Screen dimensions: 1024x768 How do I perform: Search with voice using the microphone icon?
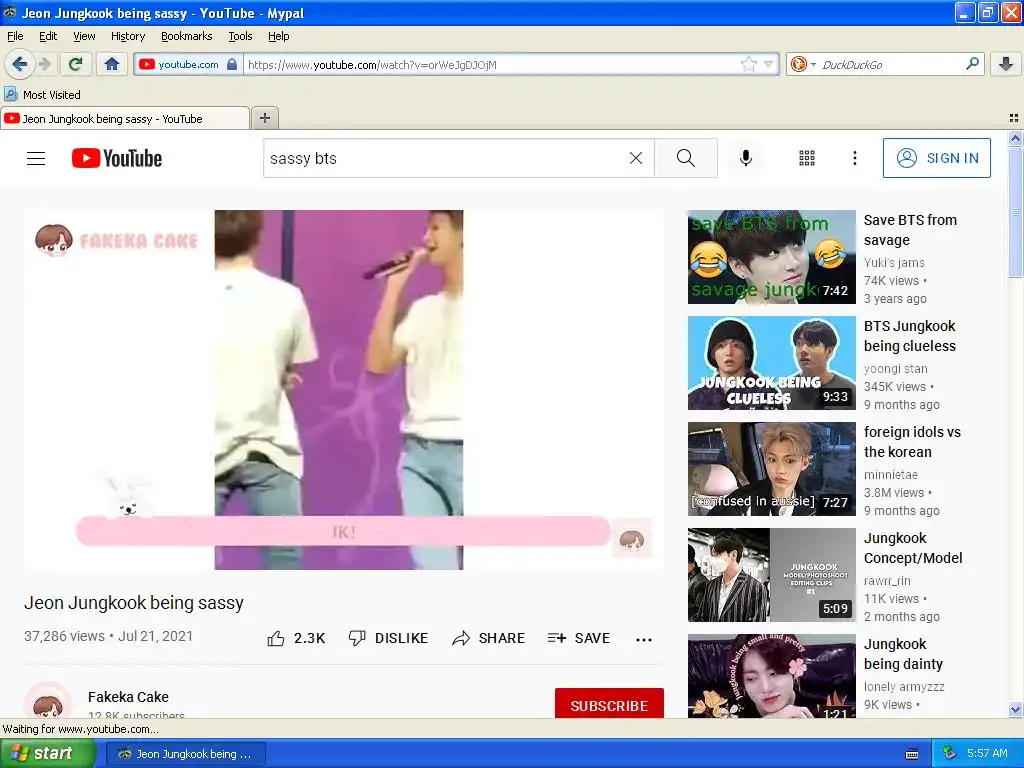click(746, 158)
